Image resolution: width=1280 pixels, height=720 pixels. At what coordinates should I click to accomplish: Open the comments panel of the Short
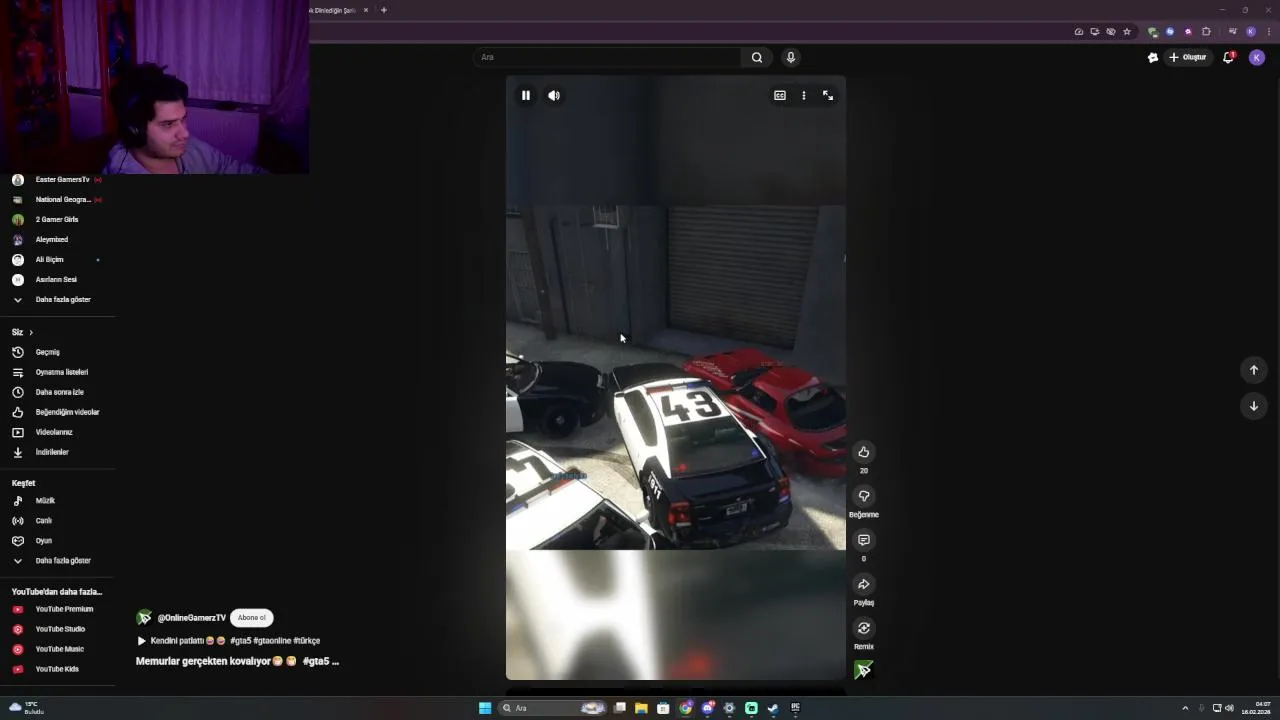point(864,540)
